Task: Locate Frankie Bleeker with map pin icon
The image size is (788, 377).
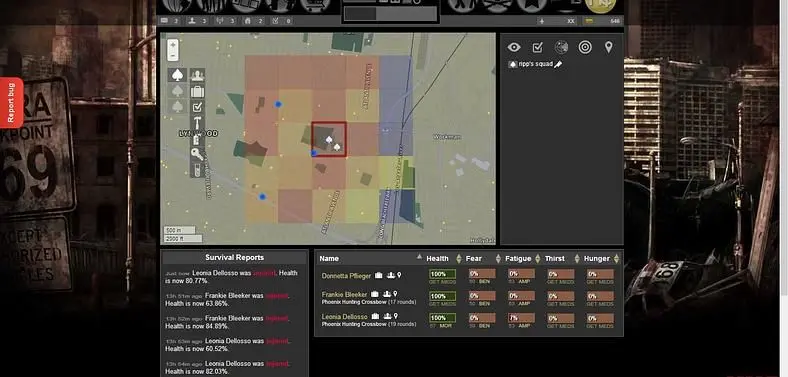Action: pyautogui.click(x=396, y=294)
